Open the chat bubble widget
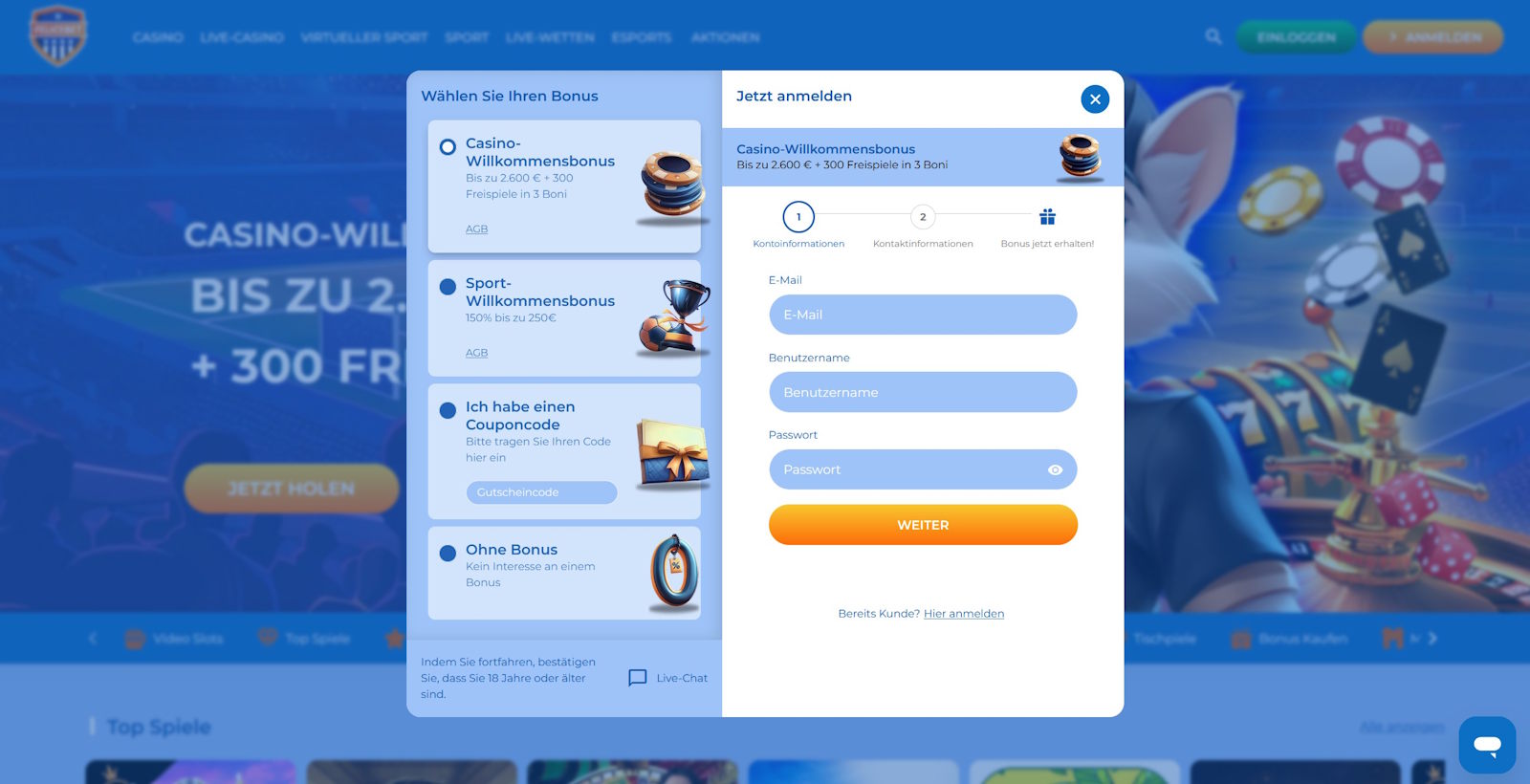This screenshot has width=1530, height=784. 1487,745
